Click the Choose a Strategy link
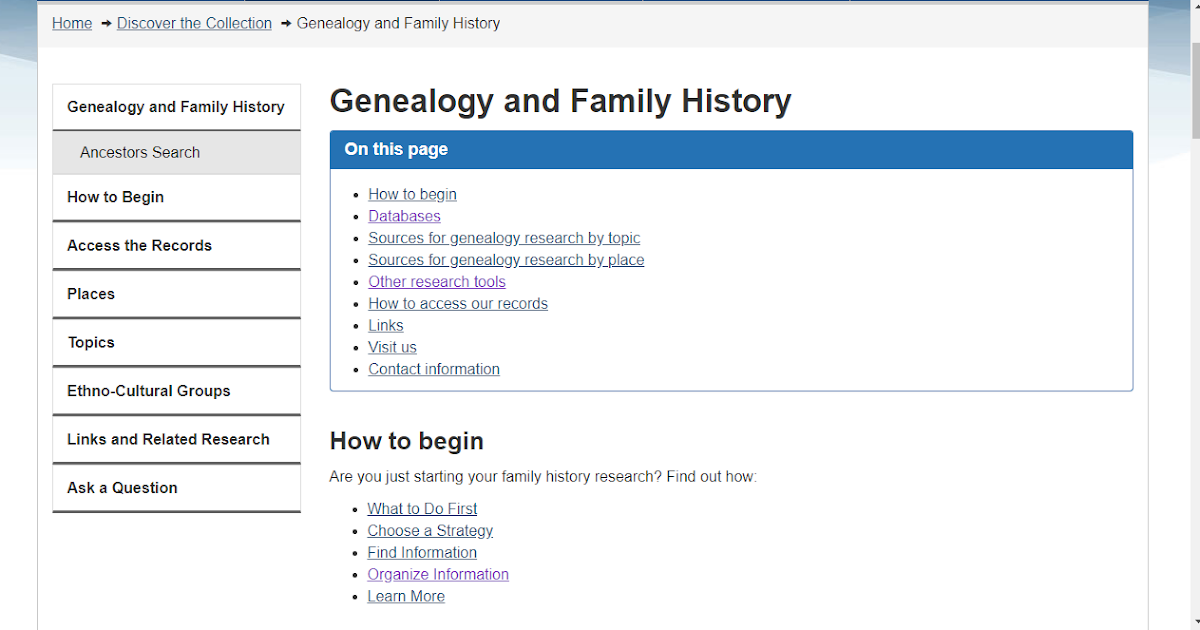This screenshot has height=630, width=1200. click(x=430, y=530)
